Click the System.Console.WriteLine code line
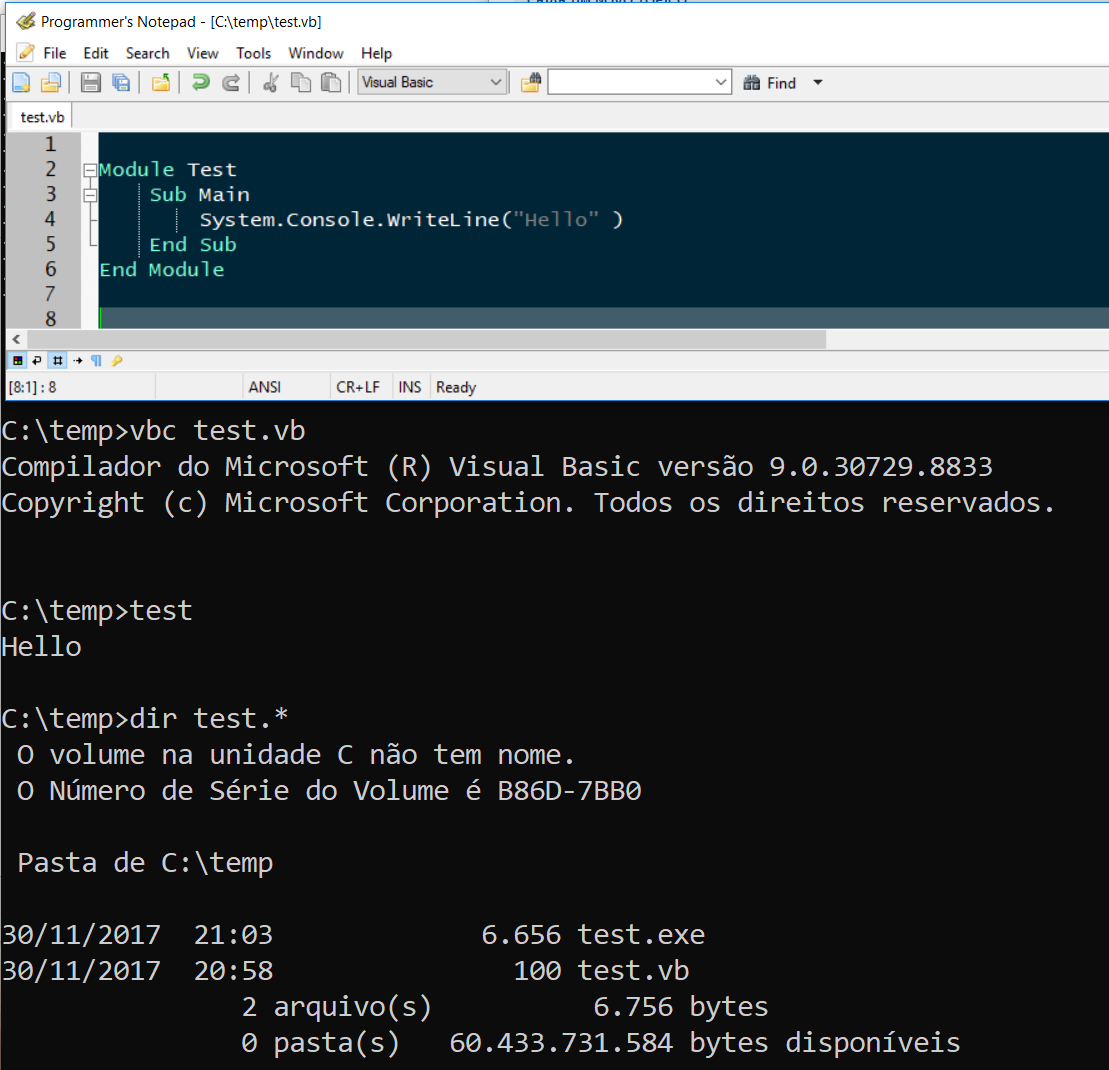Image resolution: width=1109 pixels, height=1070 pixels. click(x=411, y=220)
